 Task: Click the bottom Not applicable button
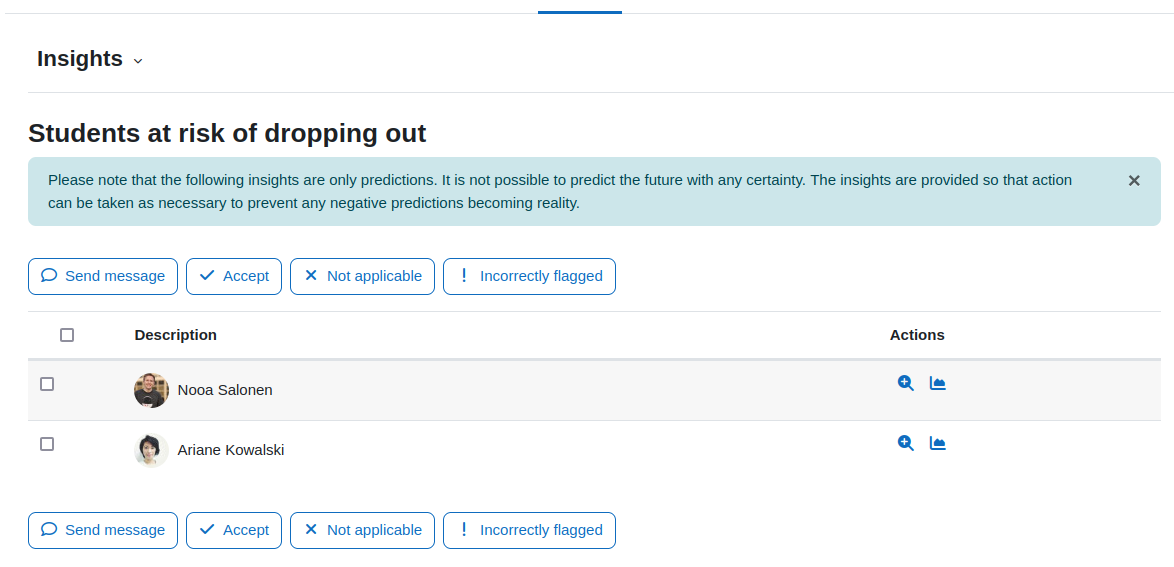point(362,530)
